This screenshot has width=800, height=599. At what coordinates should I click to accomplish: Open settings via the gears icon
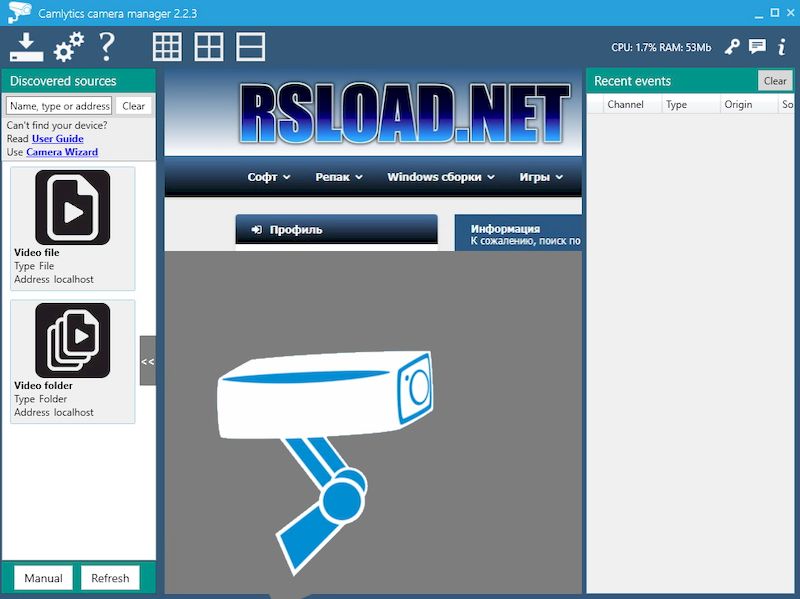pyautogui.click(x=69, y=47)
